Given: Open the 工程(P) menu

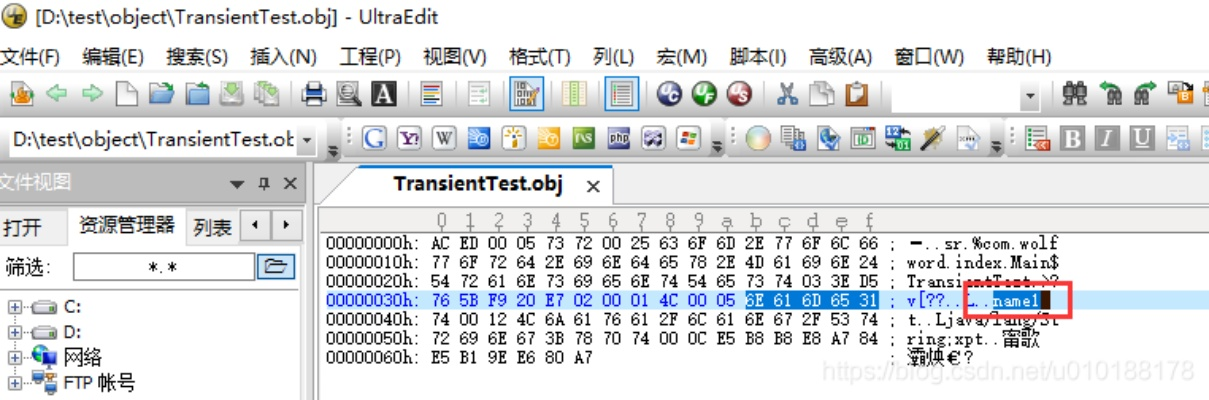Looking at the screenshot, I should (370, 57).
